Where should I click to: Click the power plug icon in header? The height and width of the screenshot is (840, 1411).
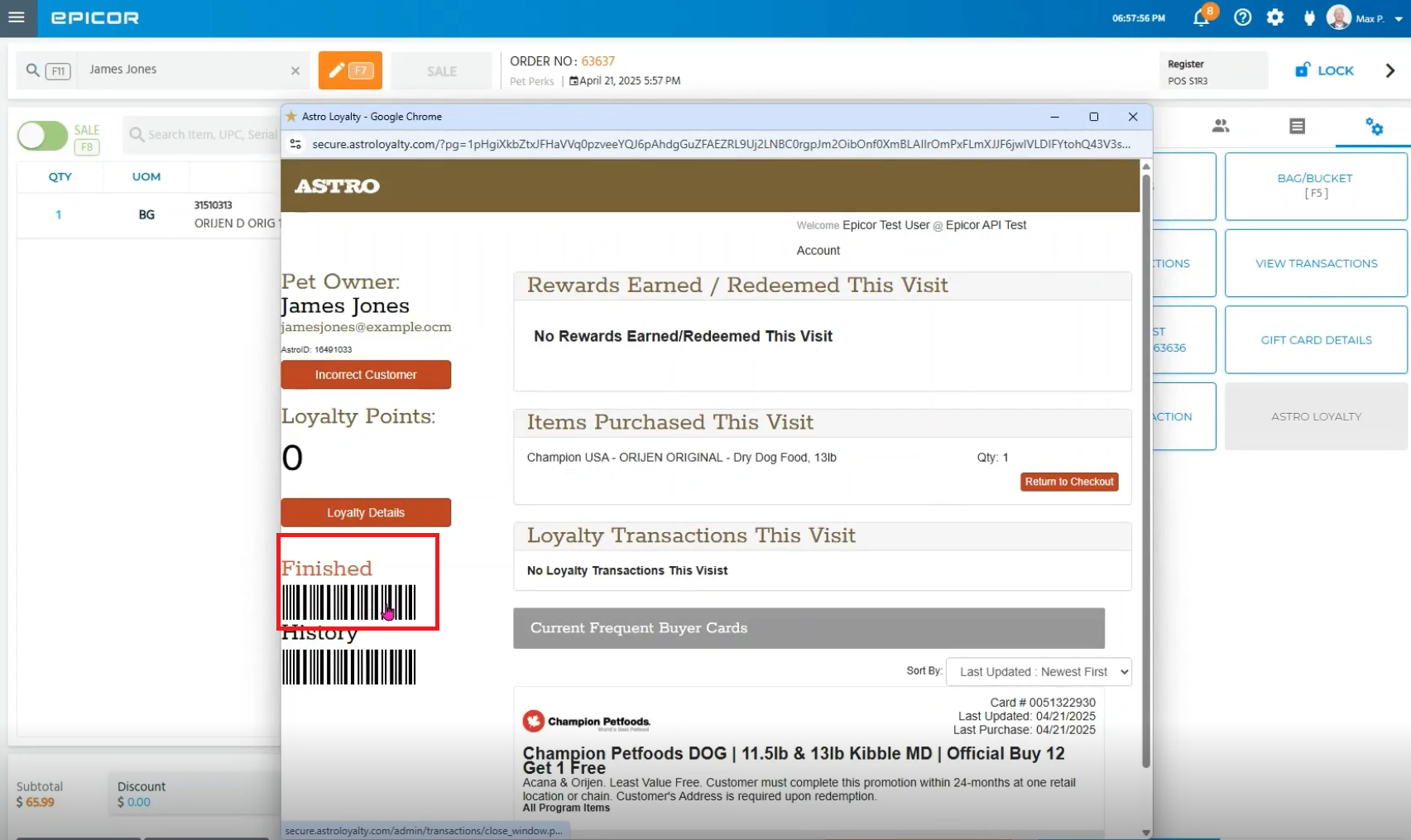1309,18
